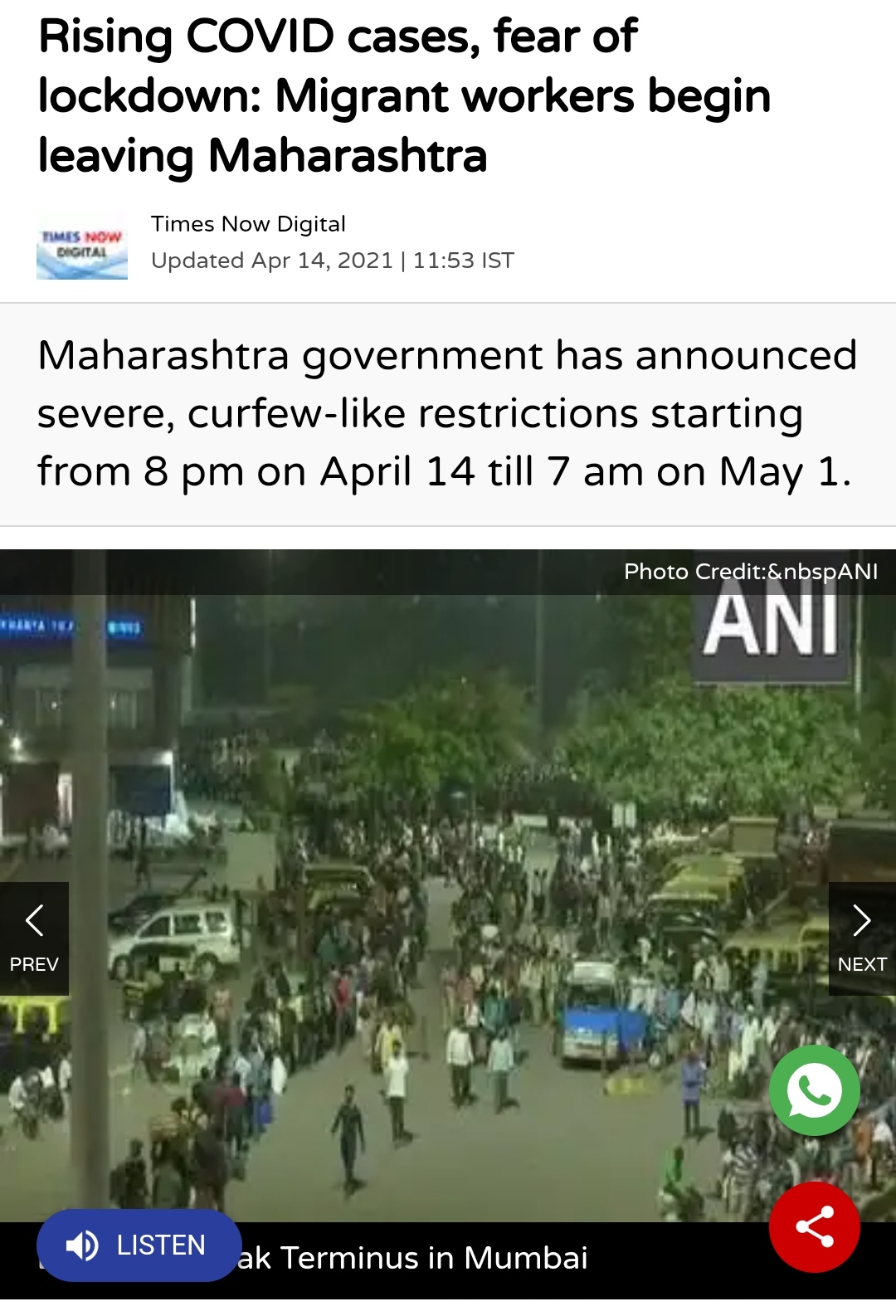The width and height of the screenshot is (896, 1316).
Task: Go to previous slide via PREV label
Action: [x=34, y=964]
